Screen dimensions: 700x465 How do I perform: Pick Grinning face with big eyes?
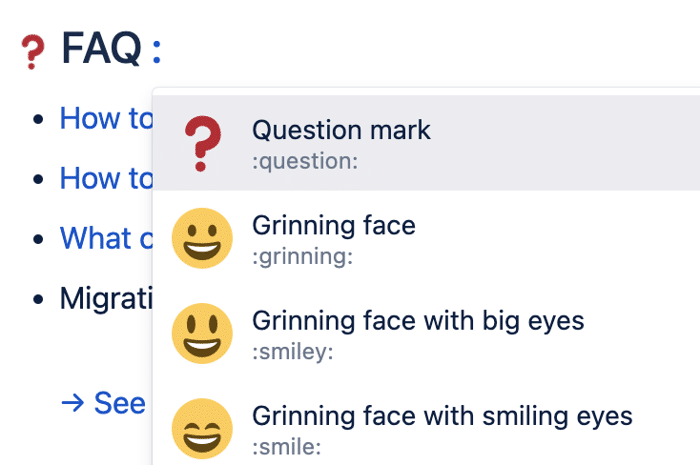[426, 333]
